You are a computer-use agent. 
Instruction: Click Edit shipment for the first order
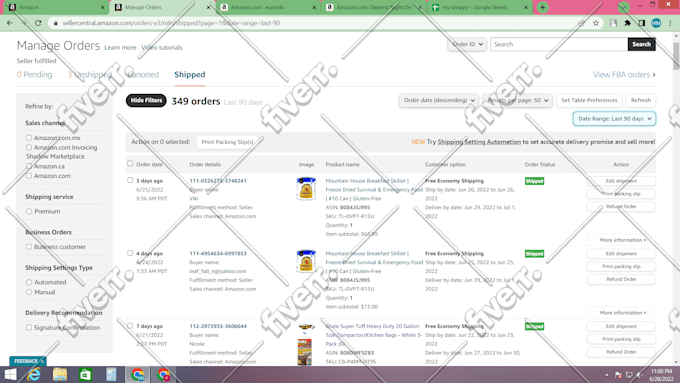[x=621, y=181]
